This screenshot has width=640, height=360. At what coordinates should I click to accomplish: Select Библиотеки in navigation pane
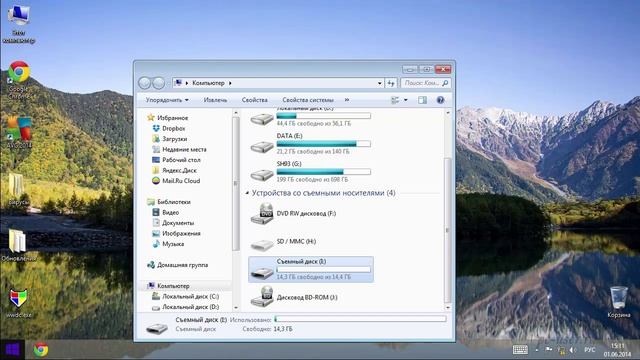[169, 202]
